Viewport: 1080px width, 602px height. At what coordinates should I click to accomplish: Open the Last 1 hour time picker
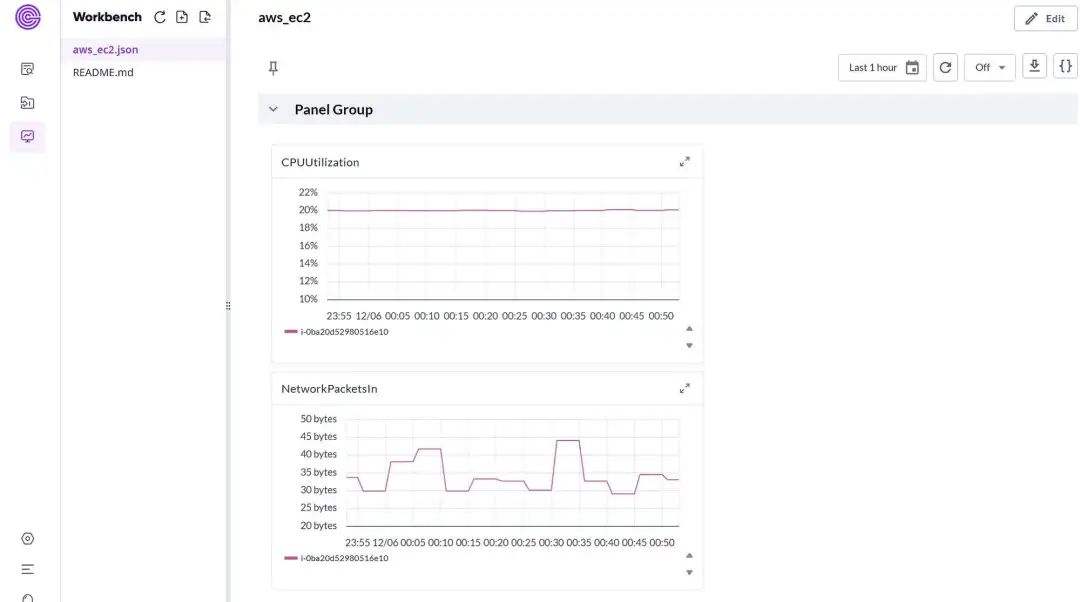(882, 68)
